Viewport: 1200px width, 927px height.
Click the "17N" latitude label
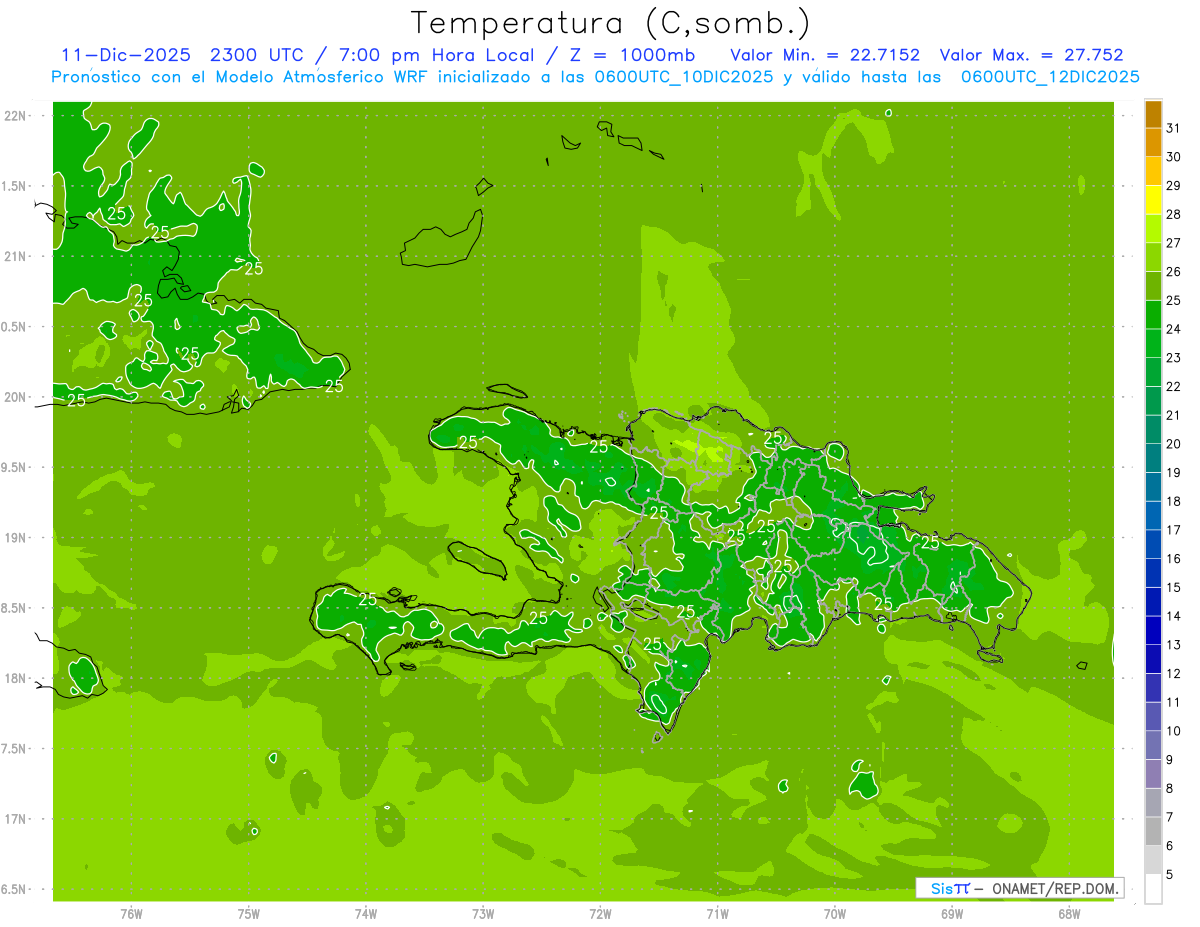click(16, 819)
